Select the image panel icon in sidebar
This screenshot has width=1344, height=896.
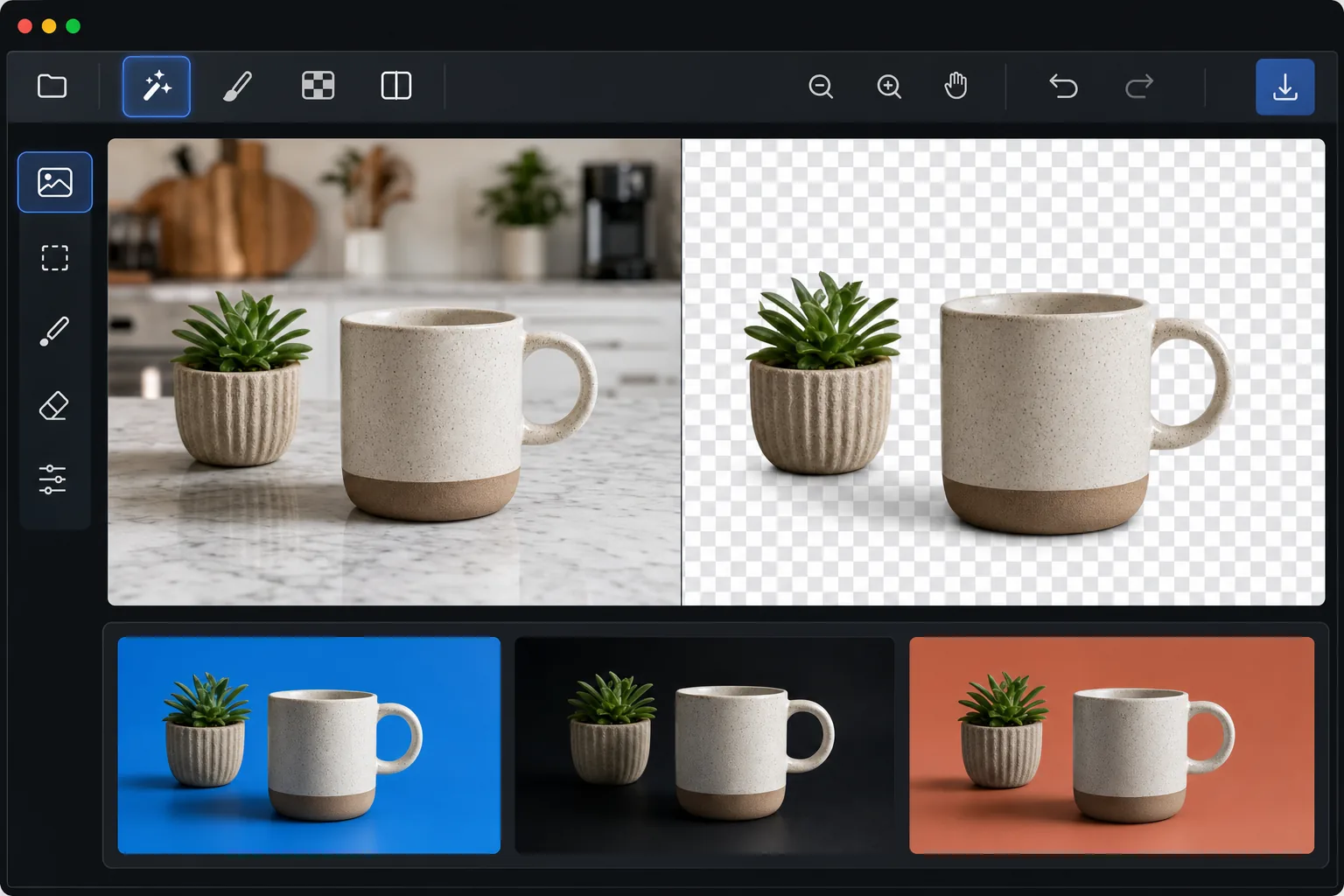(x=55, y=182)
